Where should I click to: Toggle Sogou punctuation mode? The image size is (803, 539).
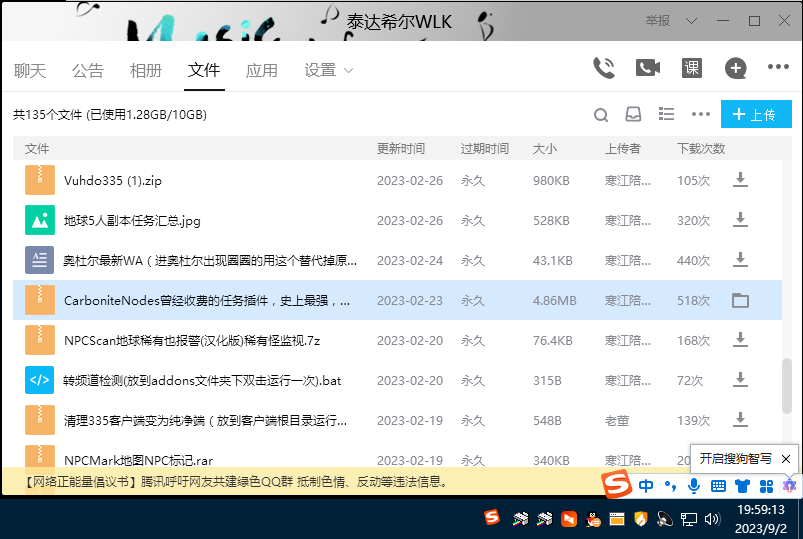tap(670, 485)
